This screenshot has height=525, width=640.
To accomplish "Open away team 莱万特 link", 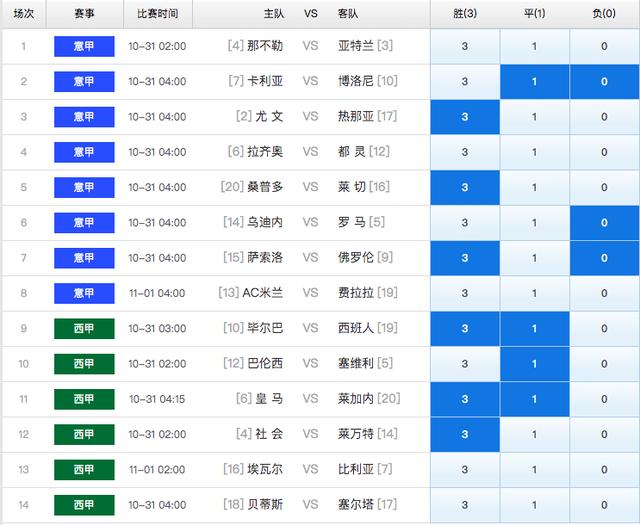I will click(356, 434).
